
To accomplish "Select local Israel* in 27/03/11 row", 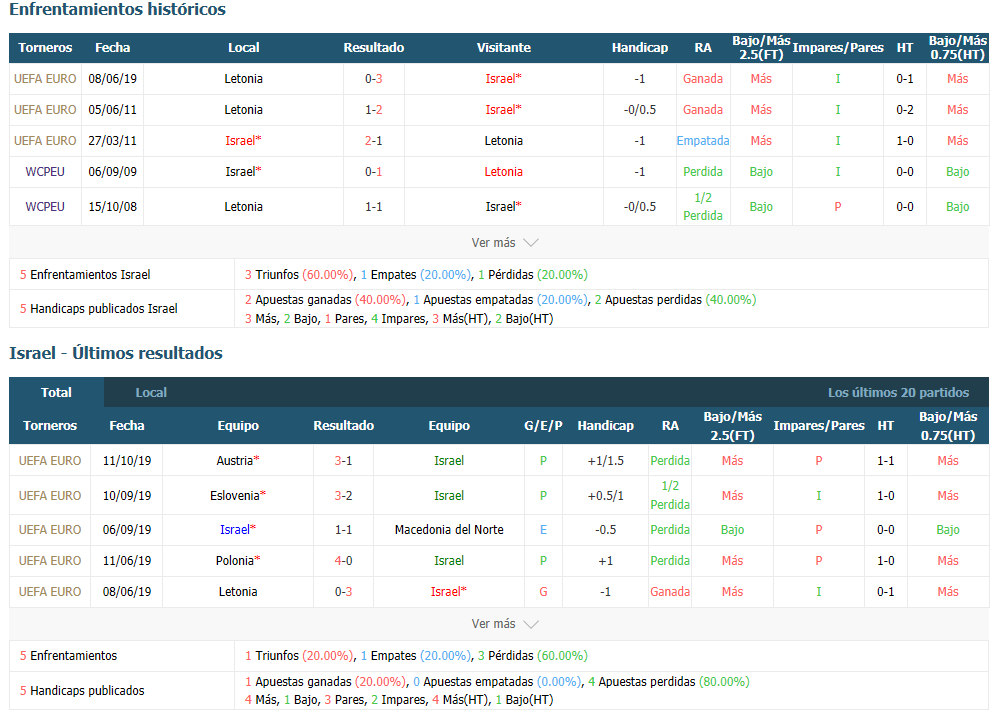I will pos(243,141).
